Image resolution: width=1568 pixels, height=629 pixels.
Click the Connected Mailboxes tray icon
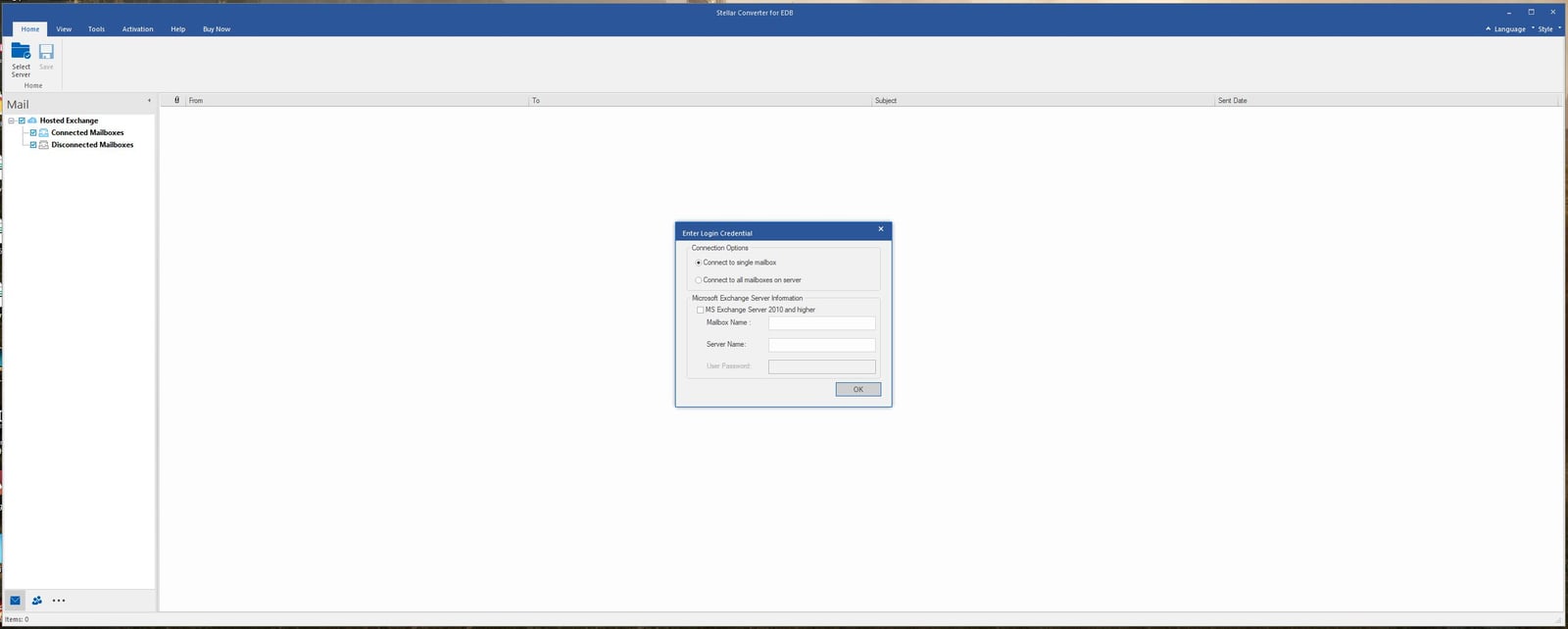coord(44,132)
